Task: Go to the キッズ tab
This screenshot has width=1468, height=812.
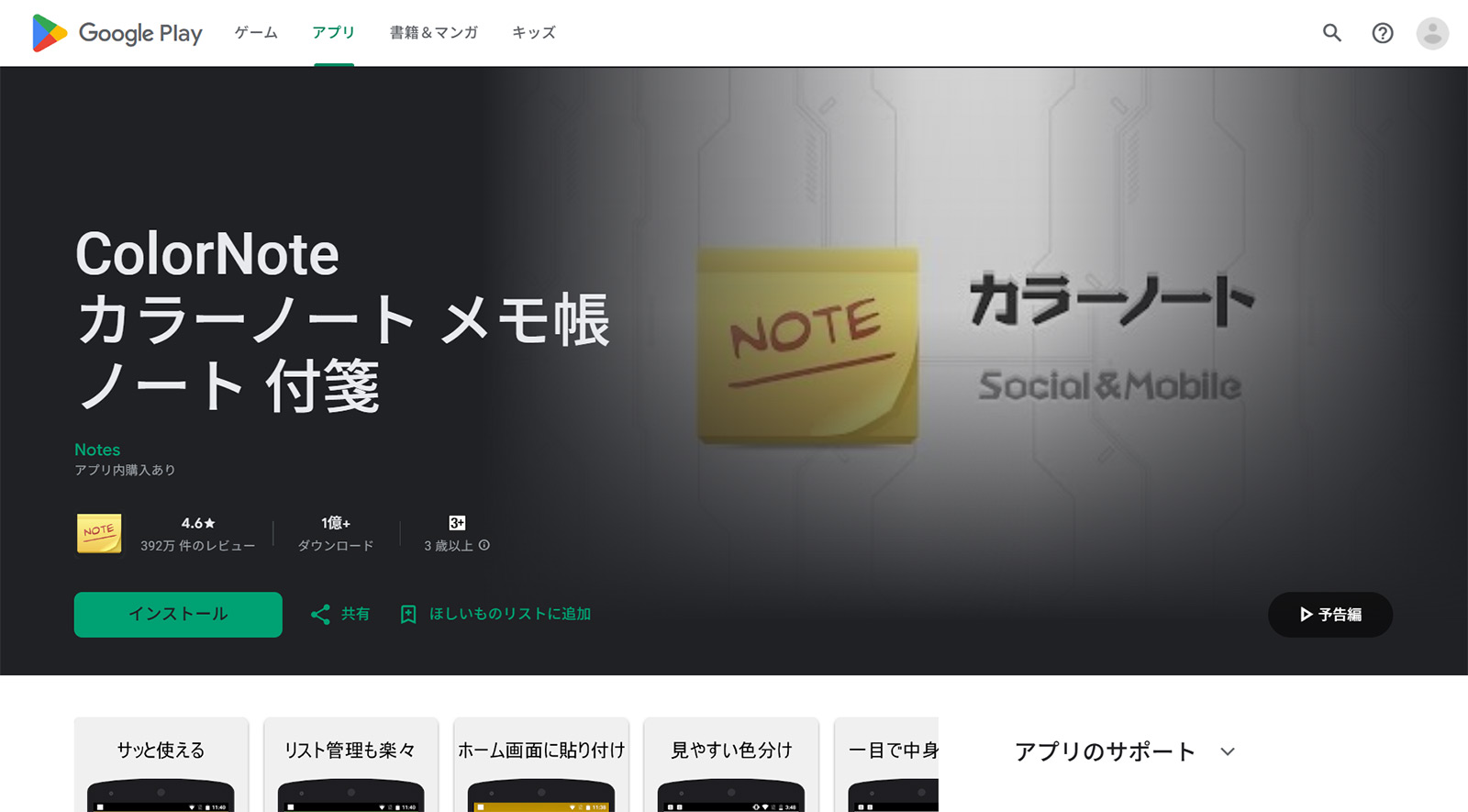Action: (534, 32)
